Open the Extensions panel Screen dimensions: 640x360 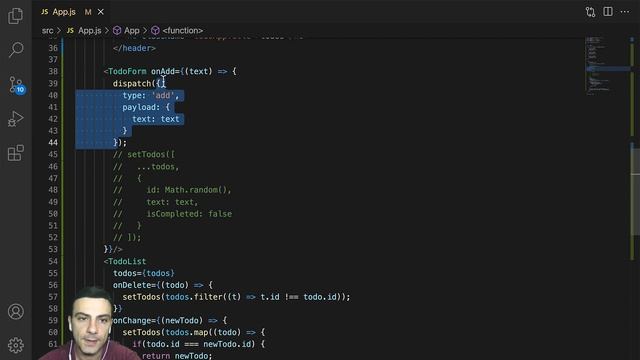(x=16, y=153)
